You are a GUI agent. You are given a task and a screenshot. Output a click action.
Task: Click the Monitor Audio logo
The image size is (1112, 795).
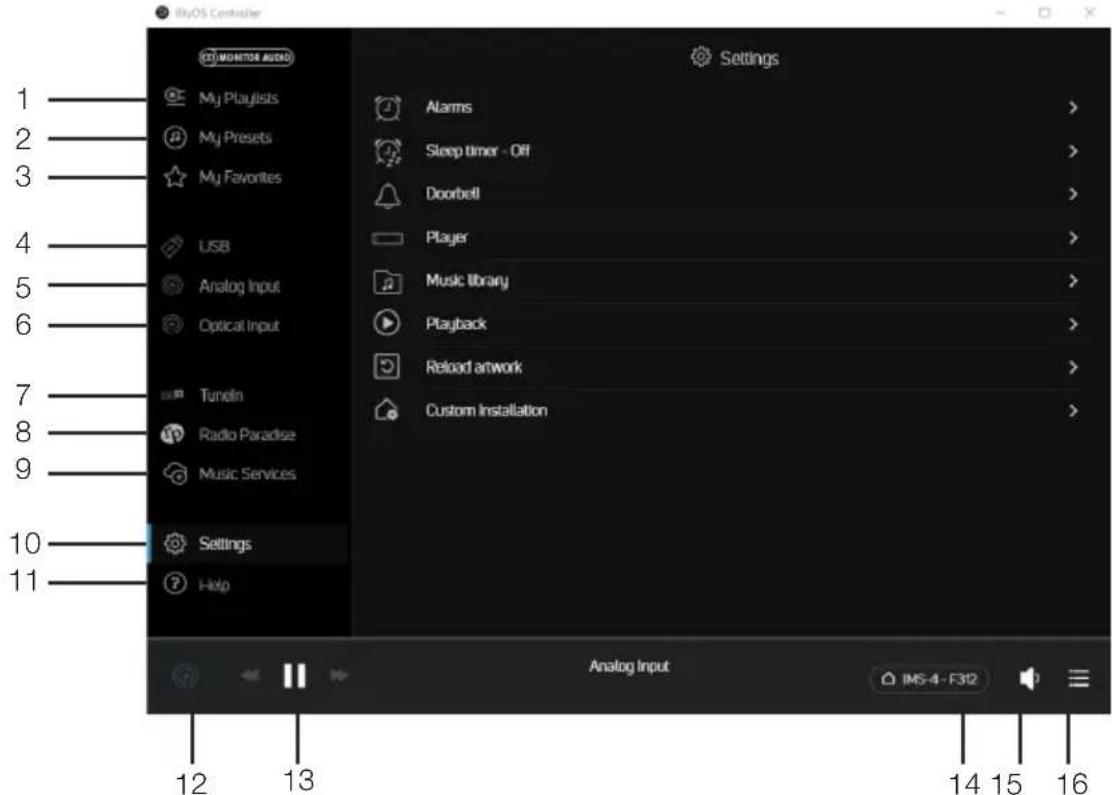pos(246,57)
